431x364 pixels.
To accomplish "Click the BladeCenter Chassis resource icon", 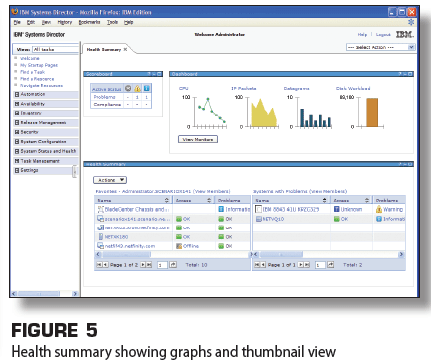I will click(x=100, y=210).
